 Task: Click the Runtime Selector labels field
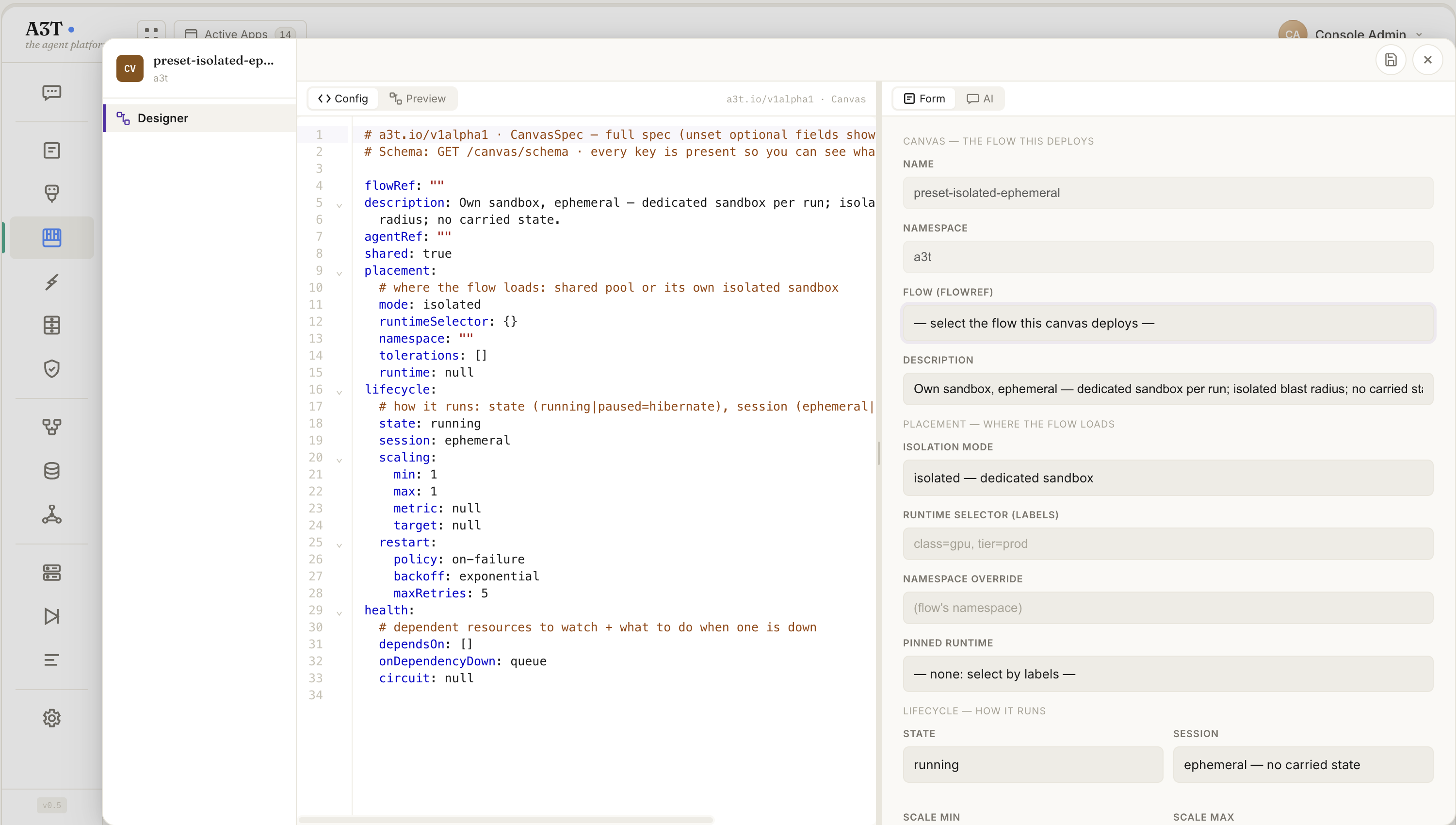pos(1168,544)
